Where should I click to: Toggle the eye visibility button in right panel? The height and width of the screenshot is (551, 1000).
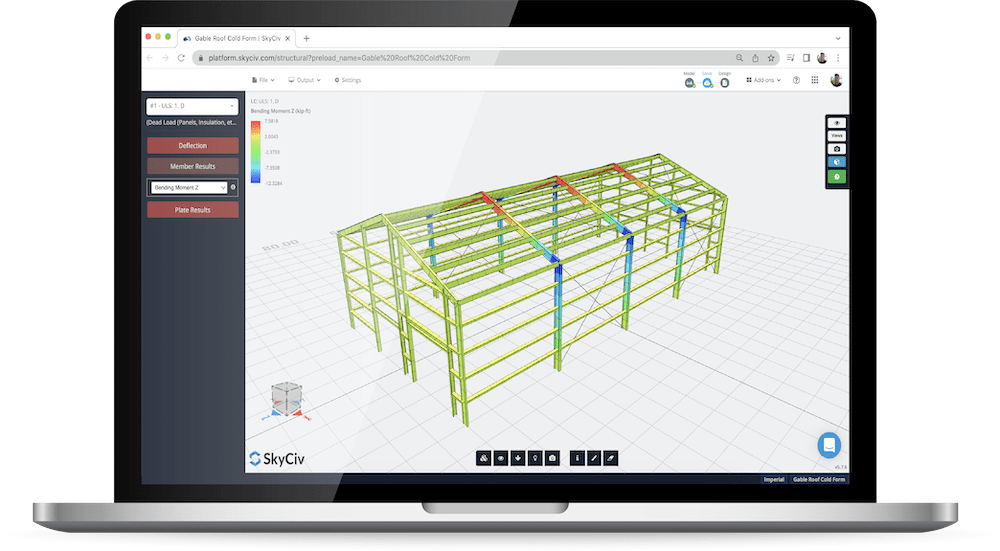pos(837,123)
